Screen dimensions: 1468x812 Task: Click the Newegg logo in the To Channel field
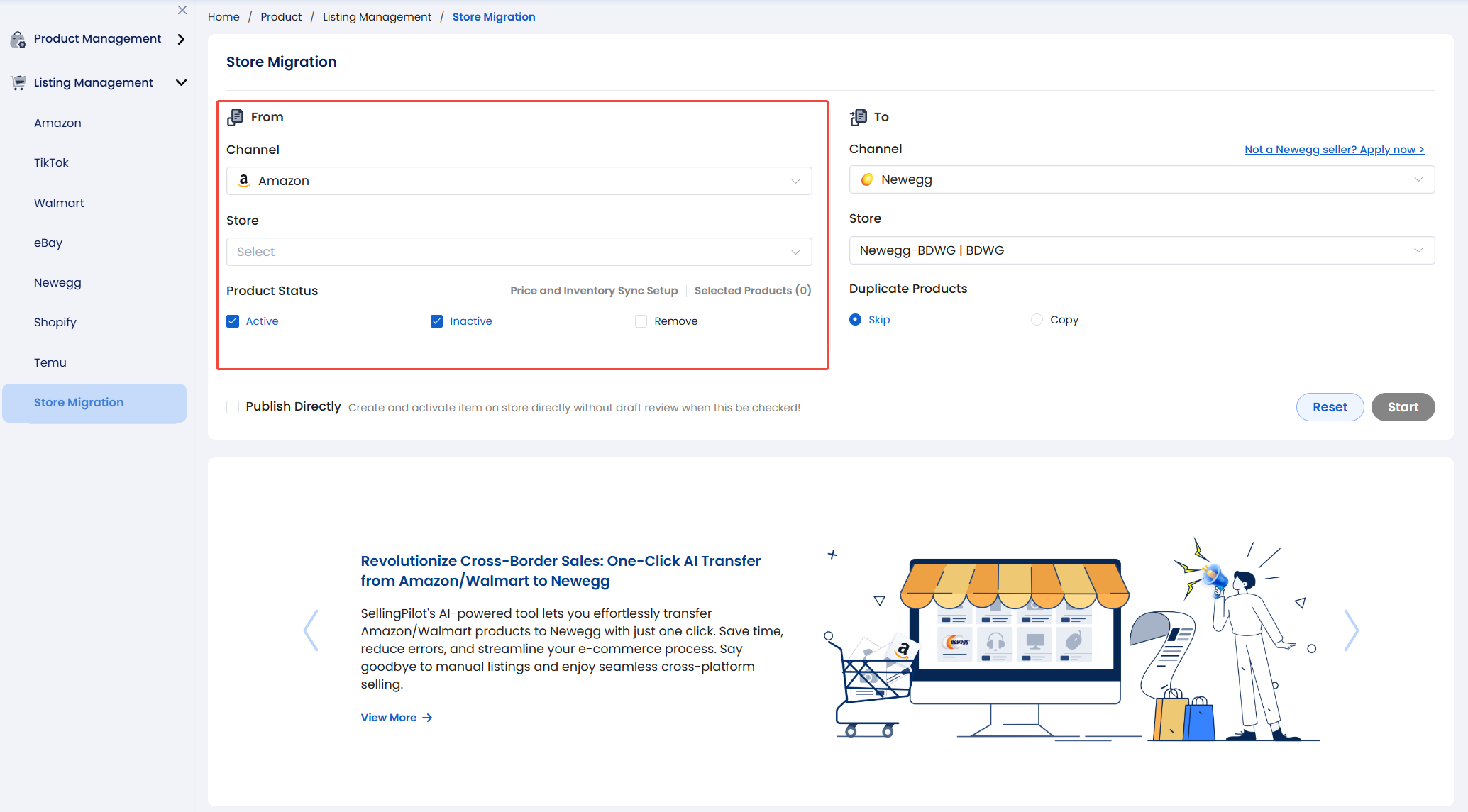[867, 179]
